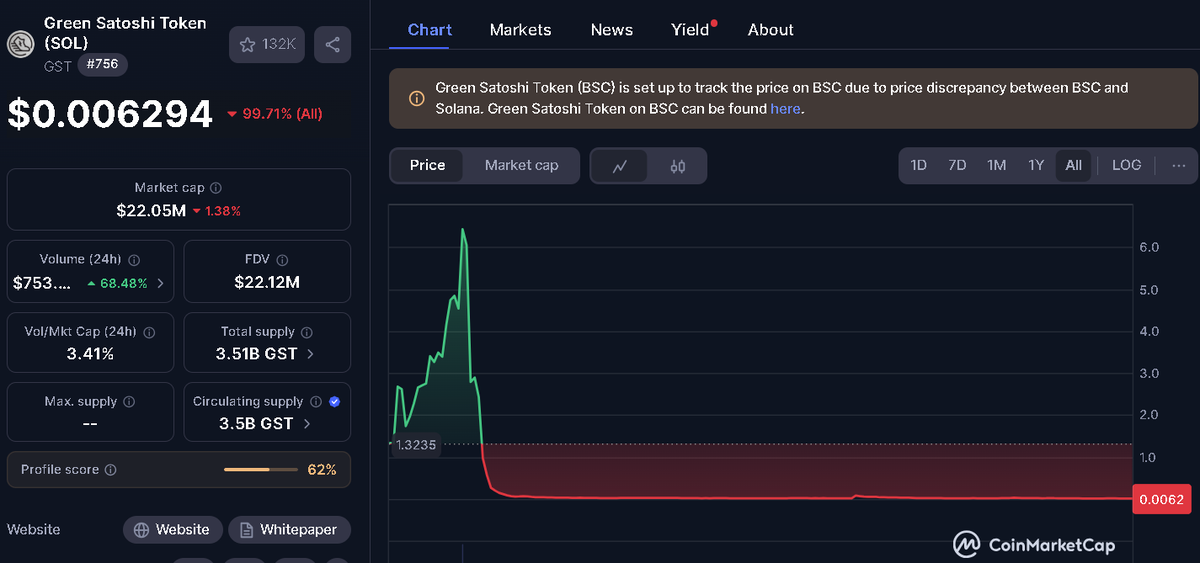Open the Yield tab
The image size is (1200, 563).
pyautogui.click(x=690, y=30)
